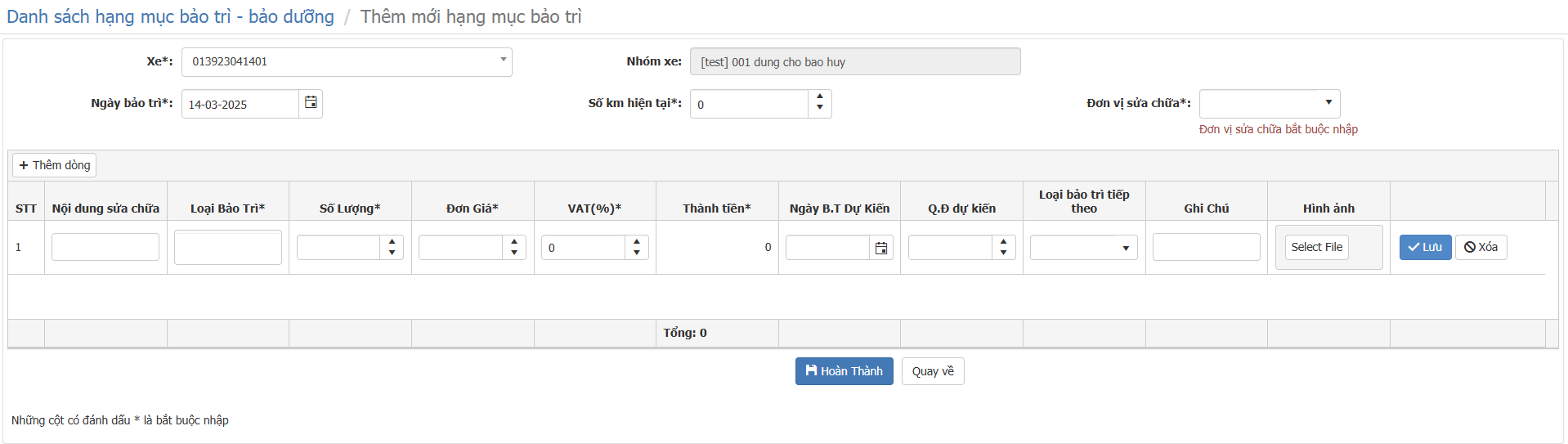Open Loại bảo trì tiếp theo dropdown
This screenshot has width=1568, height=444.
[1084, 248]
